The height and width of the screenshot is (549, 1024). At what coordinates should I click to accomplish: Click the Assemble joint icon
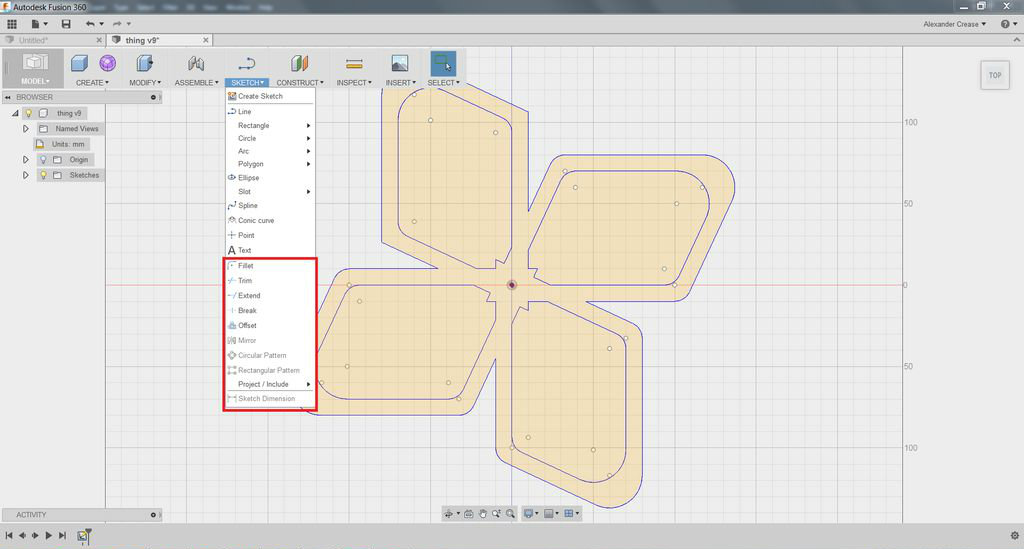tap(196, 63)
